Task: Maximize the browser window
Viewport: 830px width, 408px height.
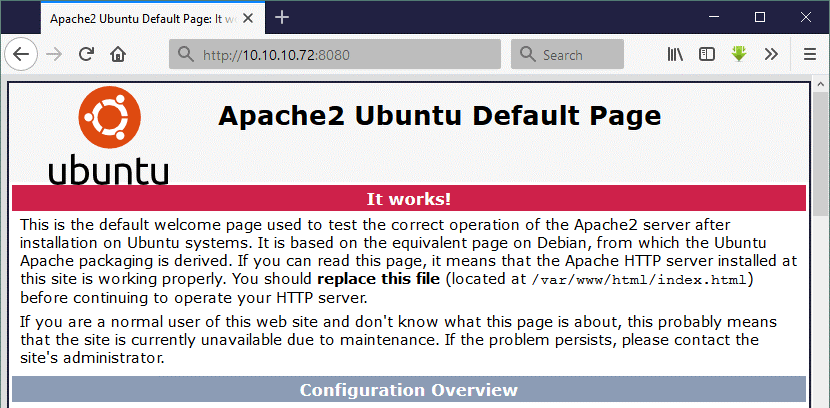Action: click(760, 17)
